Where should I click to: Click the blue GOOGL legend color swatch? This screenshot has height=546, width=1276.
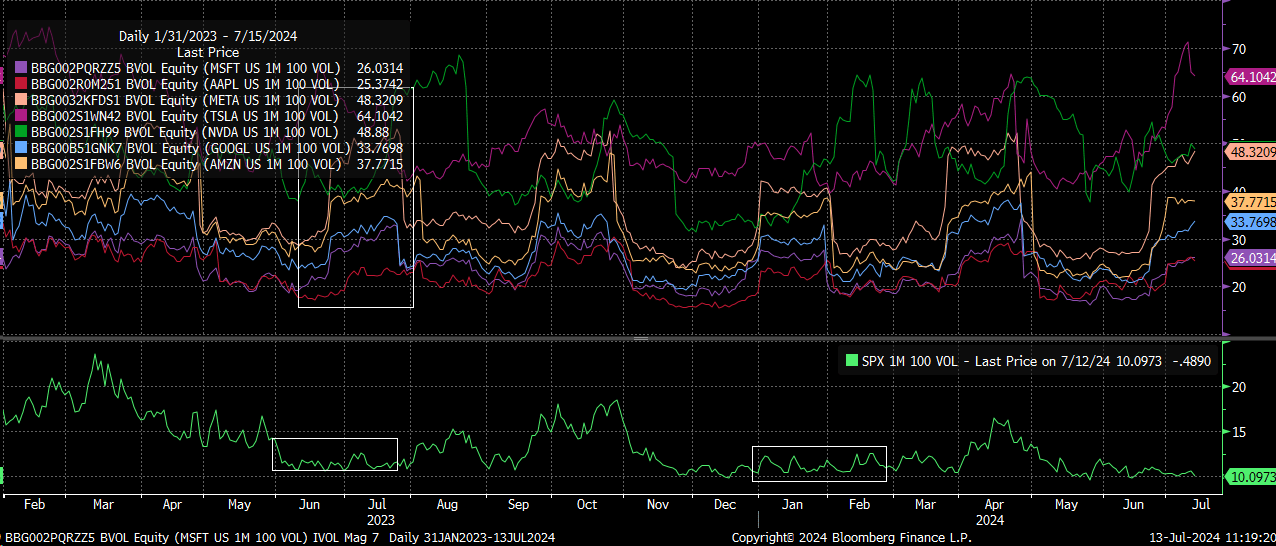click(21, 148)
